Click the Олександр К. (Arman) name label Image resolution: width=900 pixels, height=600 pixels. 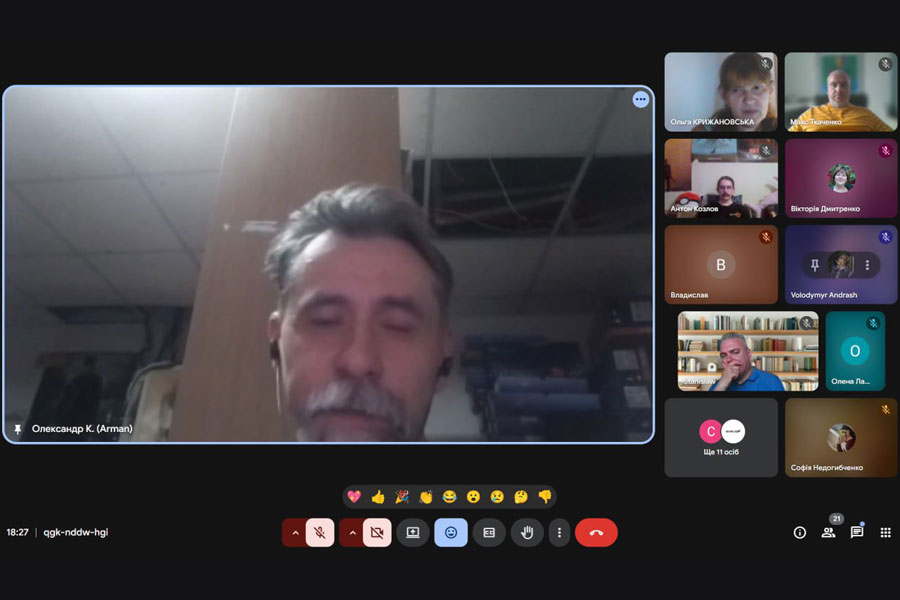click(x=82, y=429)
